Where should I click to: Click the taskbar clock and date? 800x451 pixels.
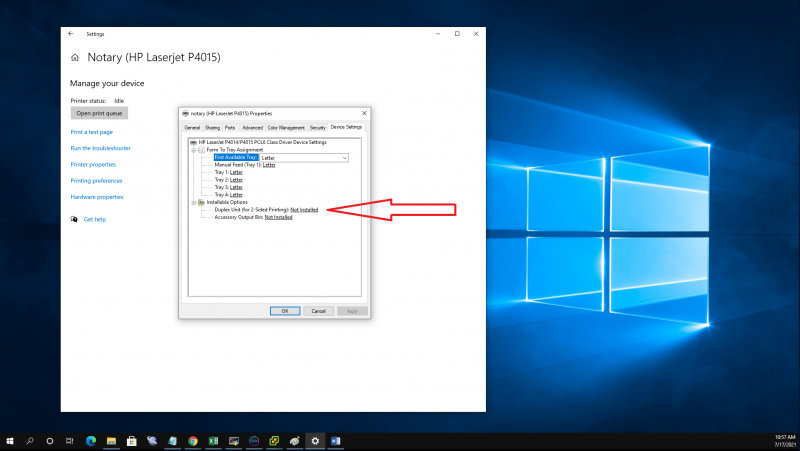[x=785, y=441]
